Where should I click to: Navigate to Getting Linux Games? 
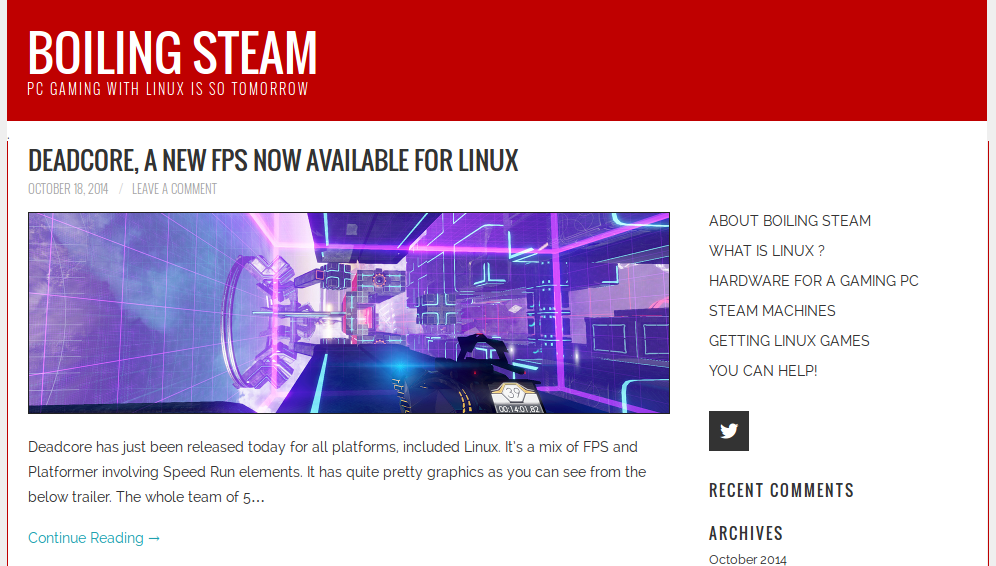click(x=789, y=341)
